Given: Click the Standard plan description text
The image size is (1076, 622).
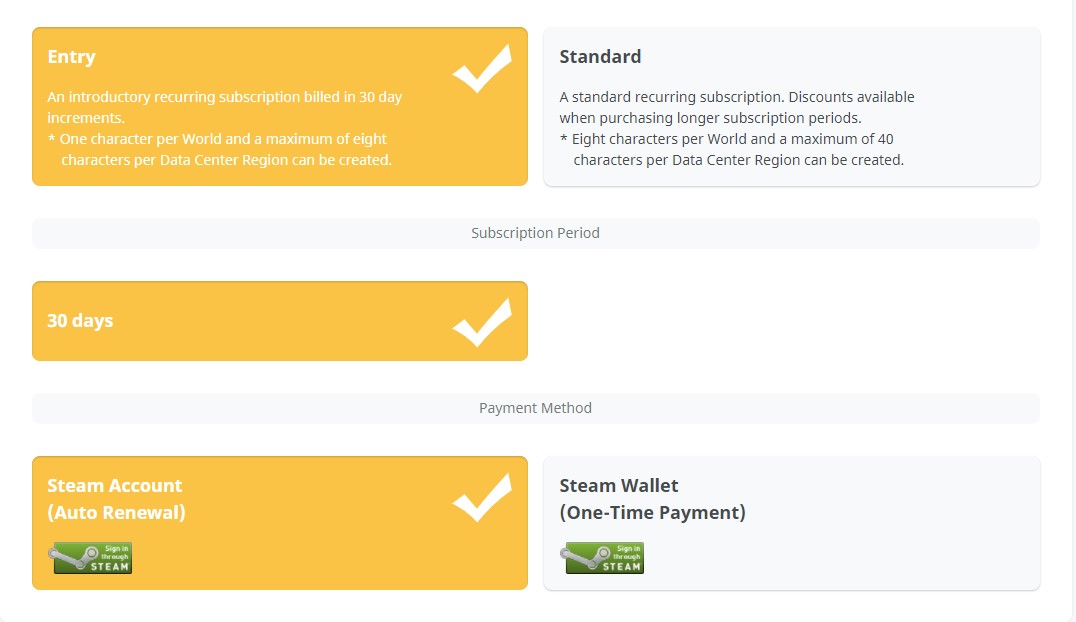Looking at the screenshot, I should click(x=736, y=107).
